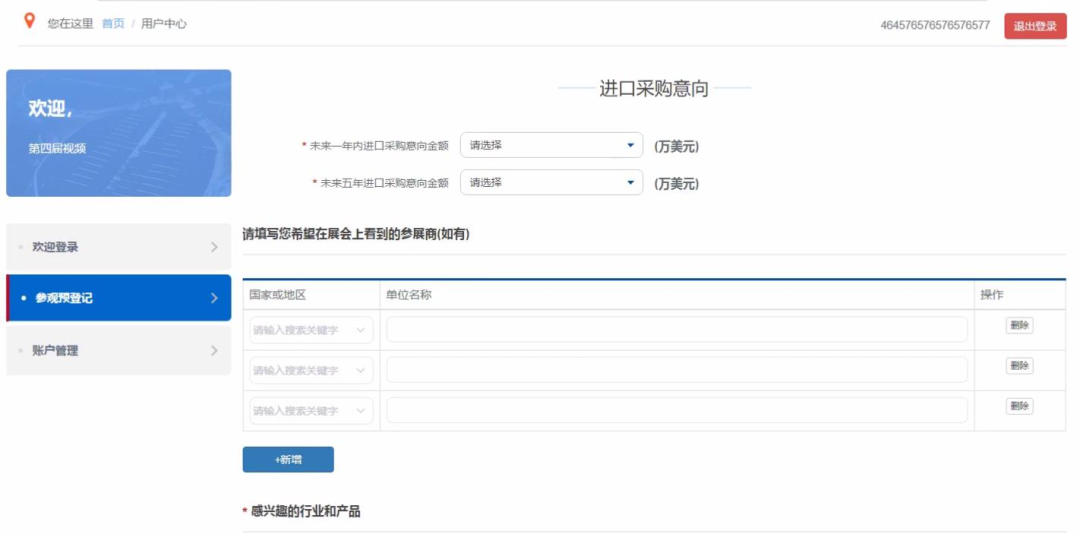Viewport: 1080px width, 534px height.
Task: Open 未来一年内进口采购意向金额 dropdown
Action: click(x=551, y=146)
